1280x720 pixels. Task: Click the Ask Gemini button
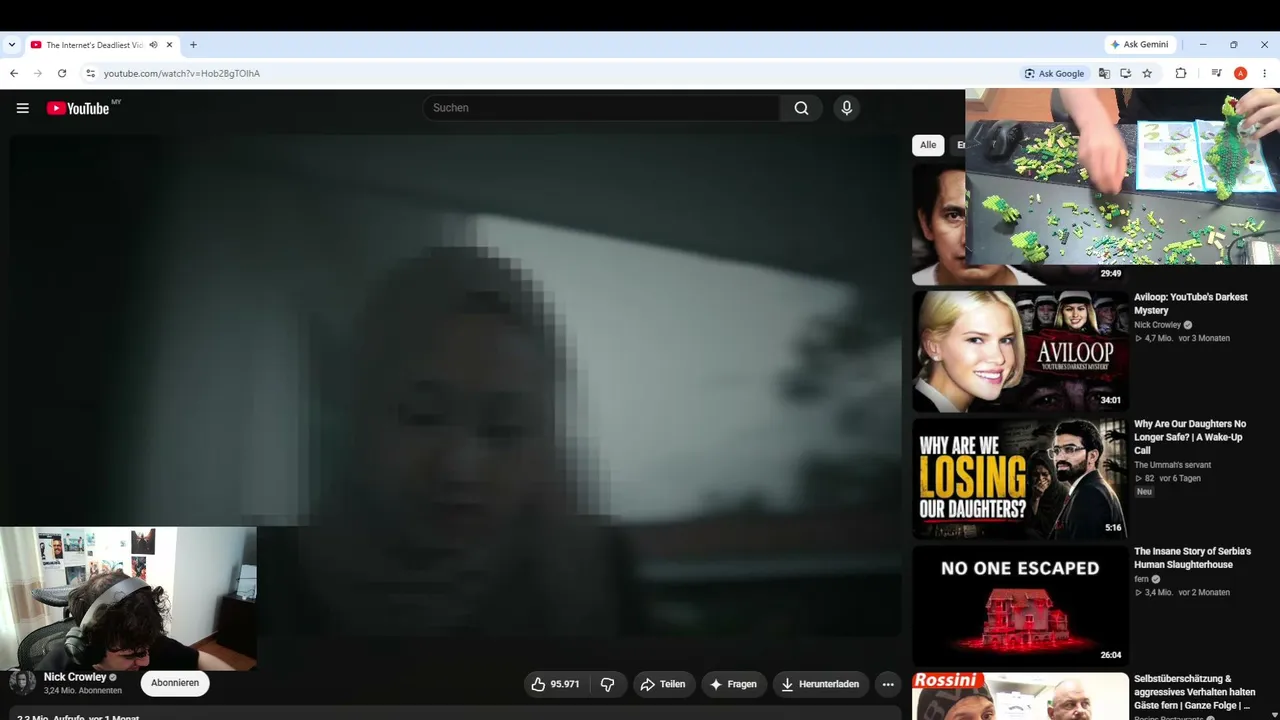(x=1141, y=45)
